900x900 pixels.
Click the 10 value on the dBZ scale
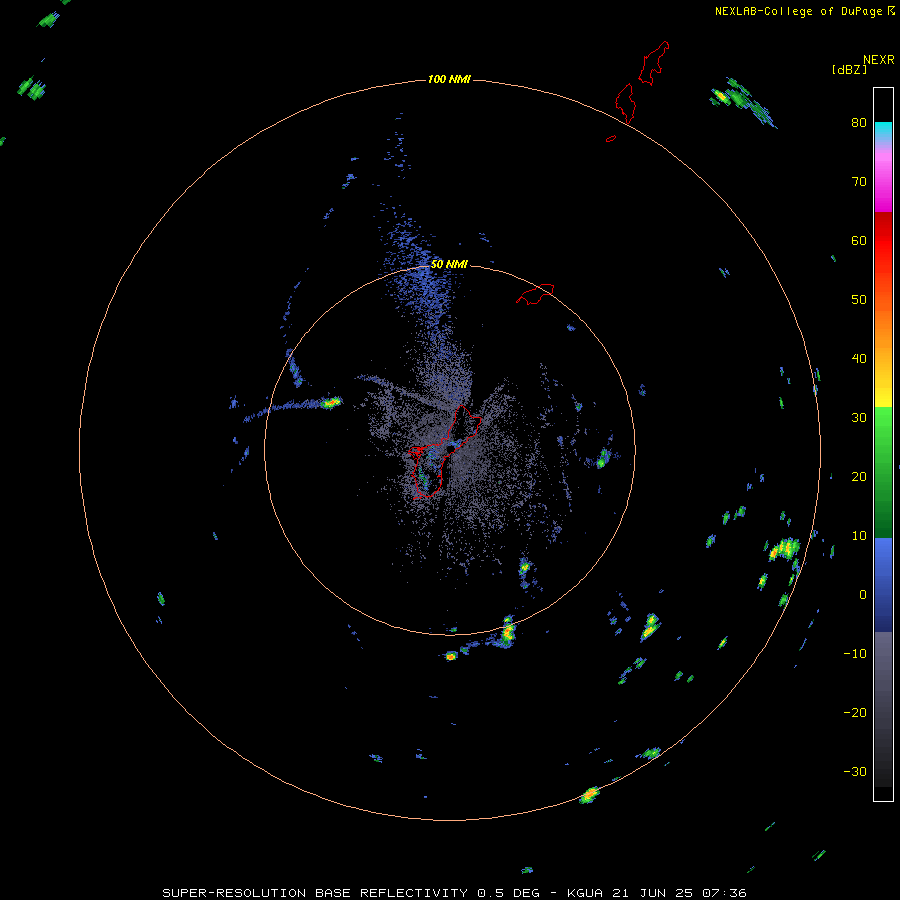859,536
